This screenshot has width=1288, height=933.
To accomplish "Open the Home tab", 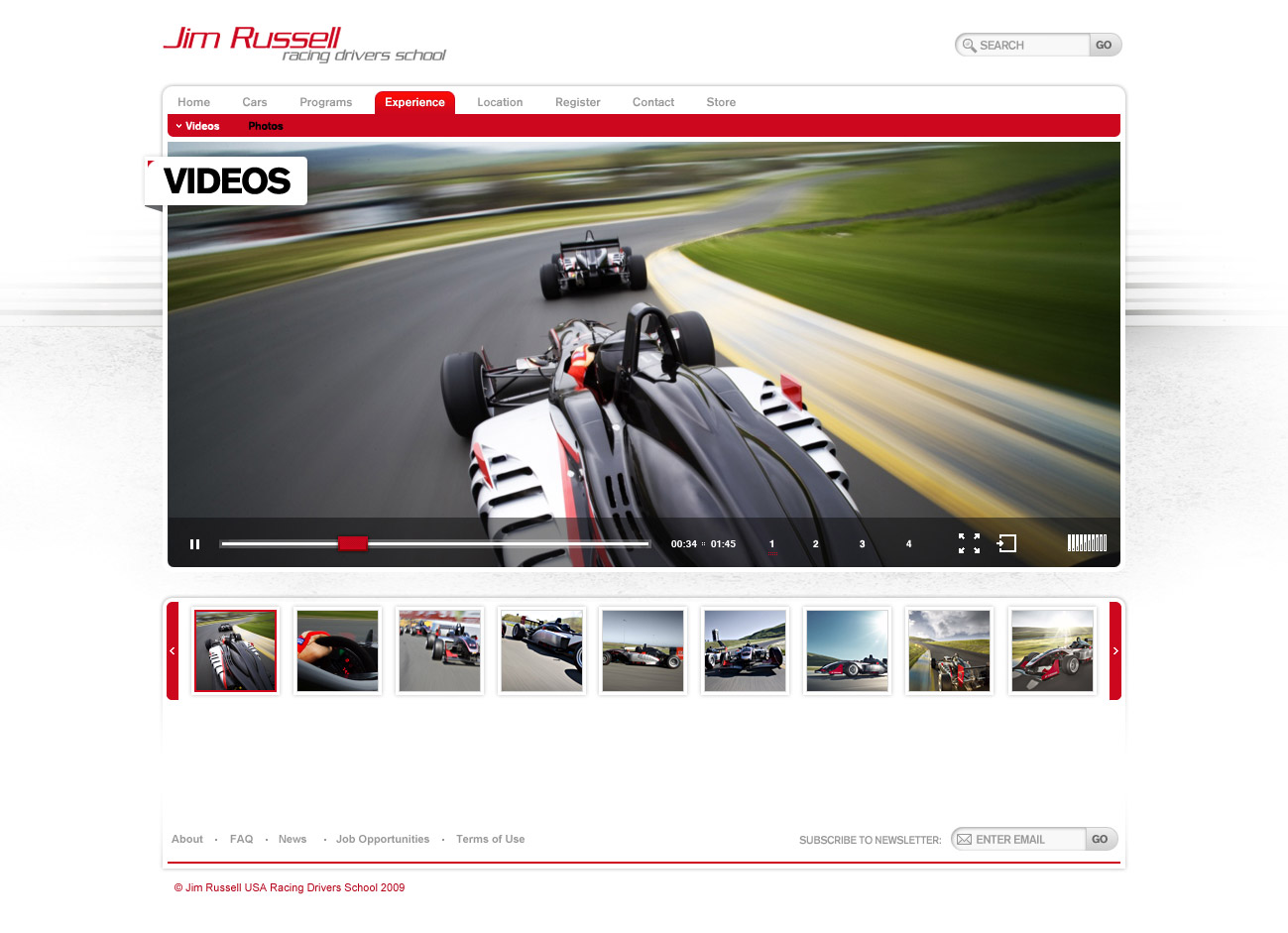I will [x=194, y=102].
